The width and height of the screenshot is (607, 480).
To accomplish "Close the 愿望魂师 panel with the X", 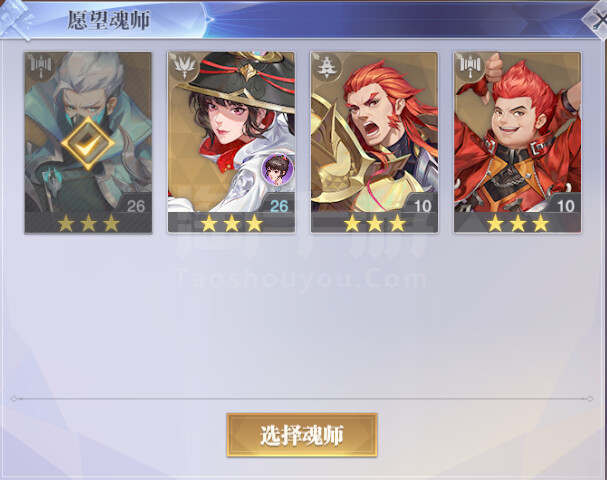I will pyautogui.click(x=596, y=20).
